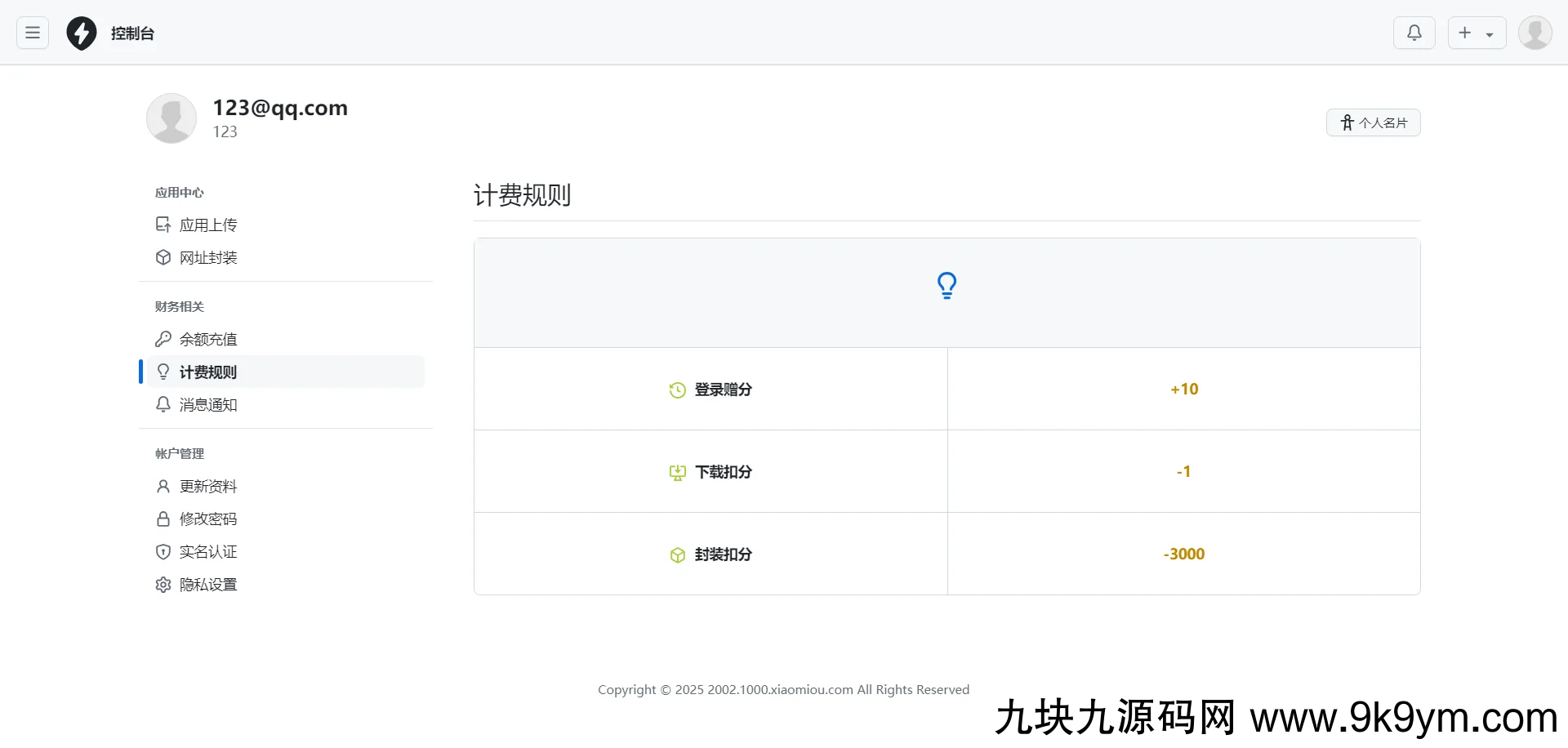This screenshot has height=748, width=1568.
Task: Click the lightning bolt logo
Action: tap(82, 33)
